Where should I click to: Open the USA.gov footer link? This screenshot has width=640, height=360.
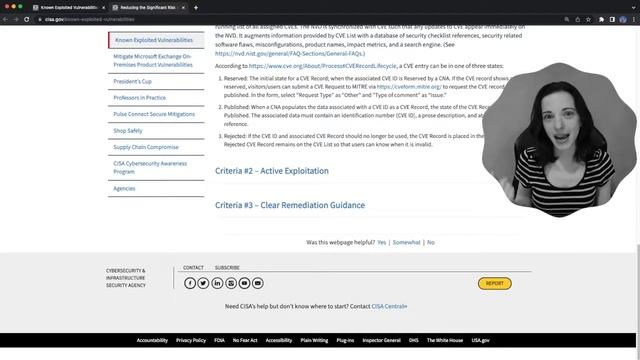click(480, 340)
